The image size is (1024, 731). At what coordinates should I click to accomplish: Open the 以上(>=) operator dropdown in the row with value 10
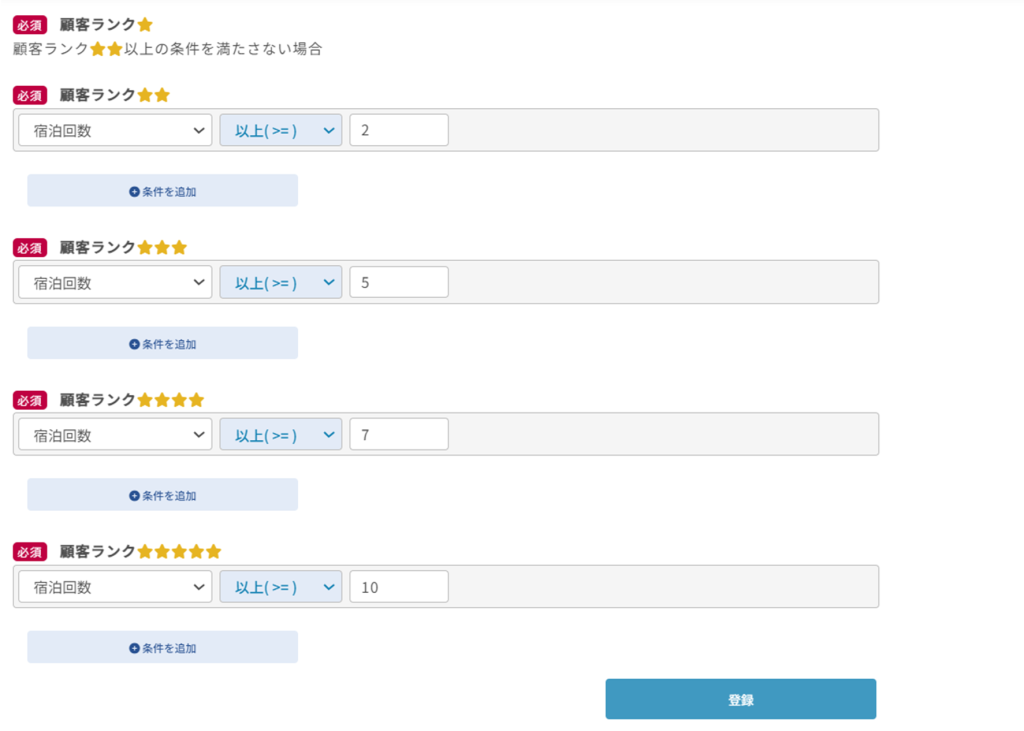(281, 587)
